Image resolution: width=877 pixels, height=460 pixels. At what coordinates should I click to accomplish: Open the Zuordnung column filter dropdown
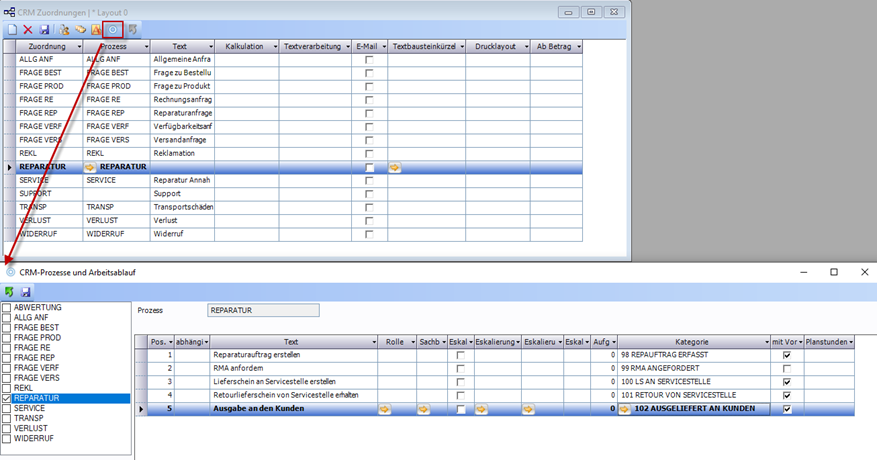77,47
